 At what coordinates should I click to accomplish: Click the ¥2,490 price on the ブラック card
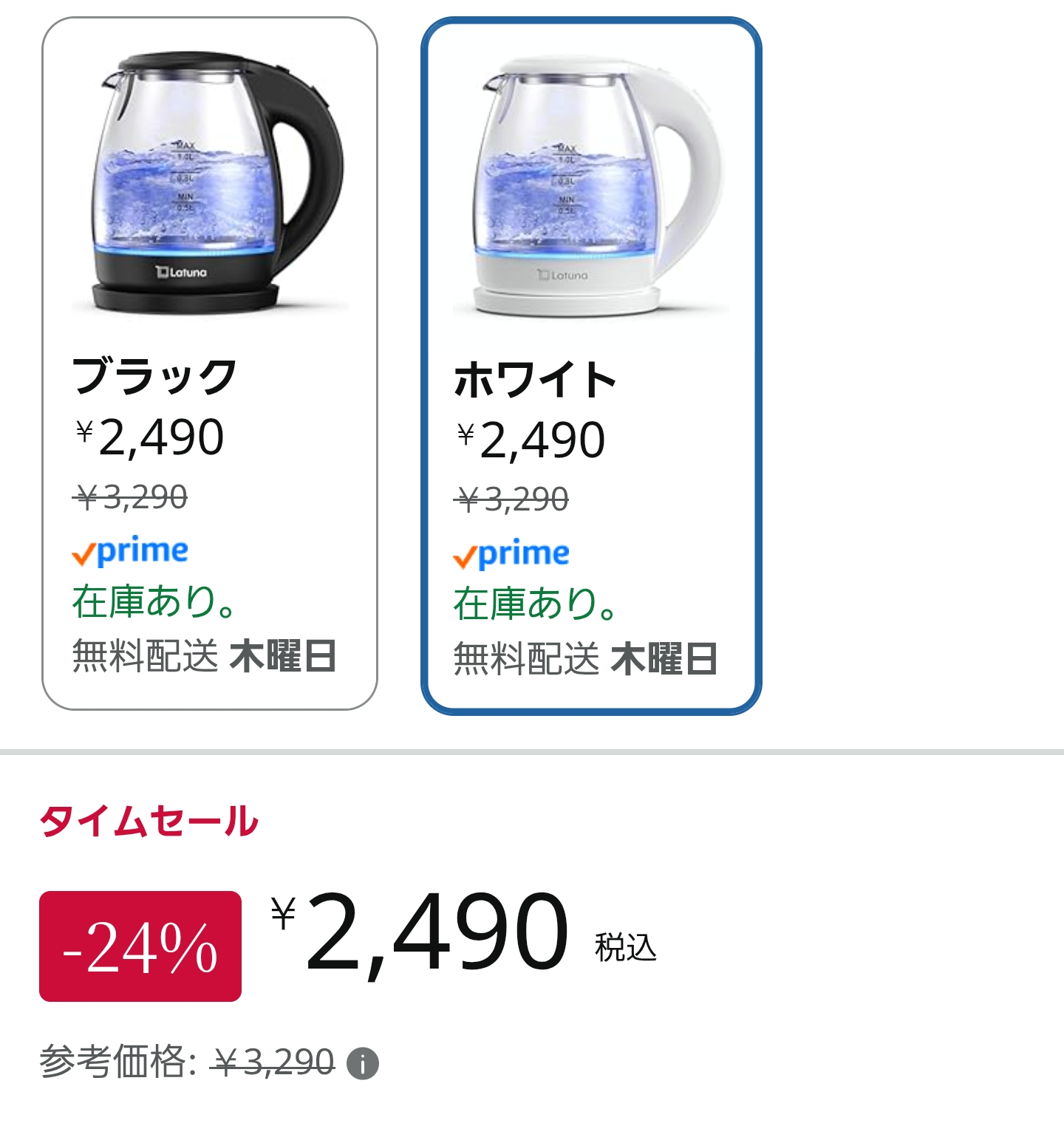point(150,437)
